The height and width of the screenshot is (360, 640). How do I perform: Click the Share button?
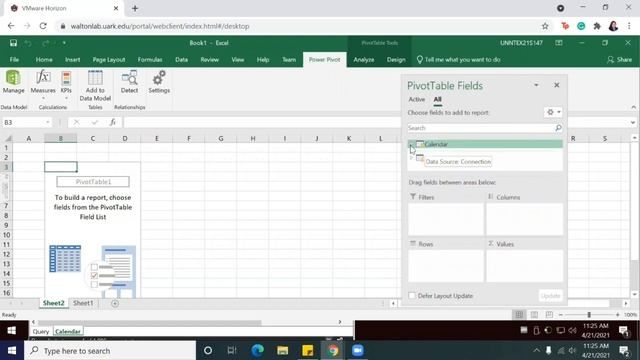click(x=620, y=60)
